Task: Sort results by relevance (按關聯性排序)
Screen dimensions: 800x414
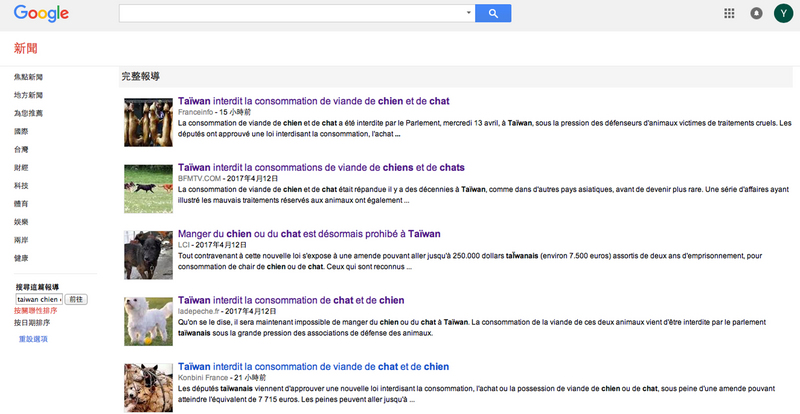Action: 36,311
